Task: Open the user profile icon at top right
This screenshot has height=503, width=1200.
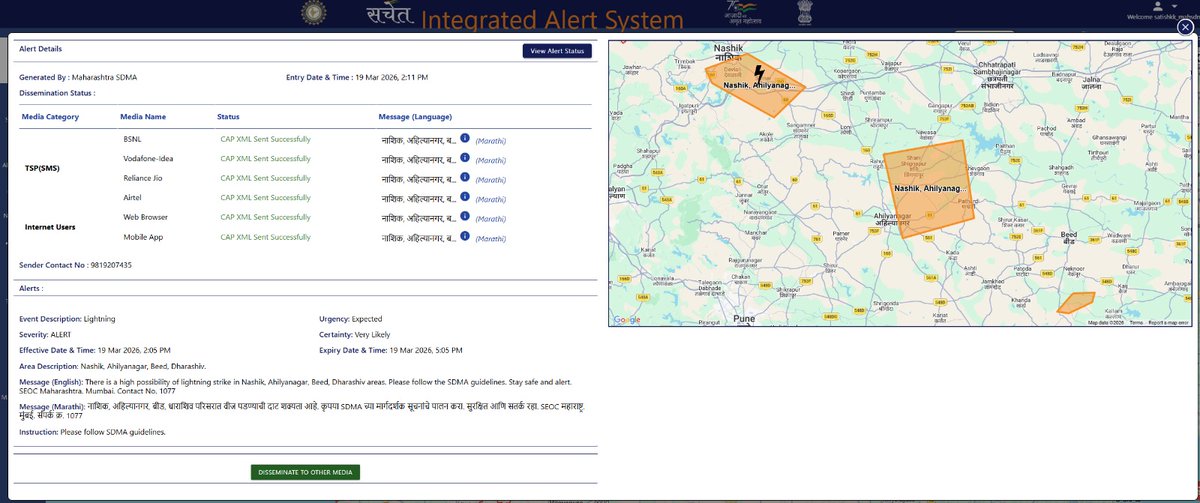Action: point(1158,5)
